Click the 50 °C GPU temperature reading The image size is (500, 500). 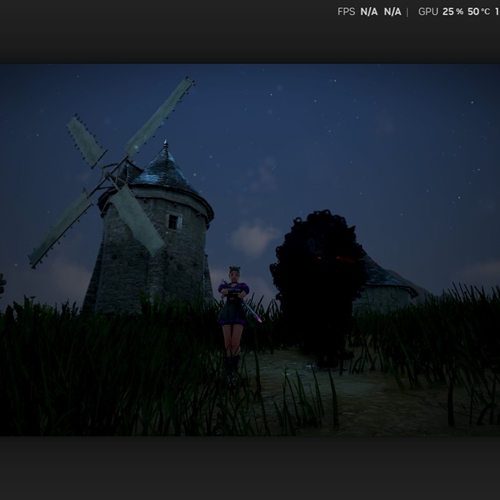point(479,12)
